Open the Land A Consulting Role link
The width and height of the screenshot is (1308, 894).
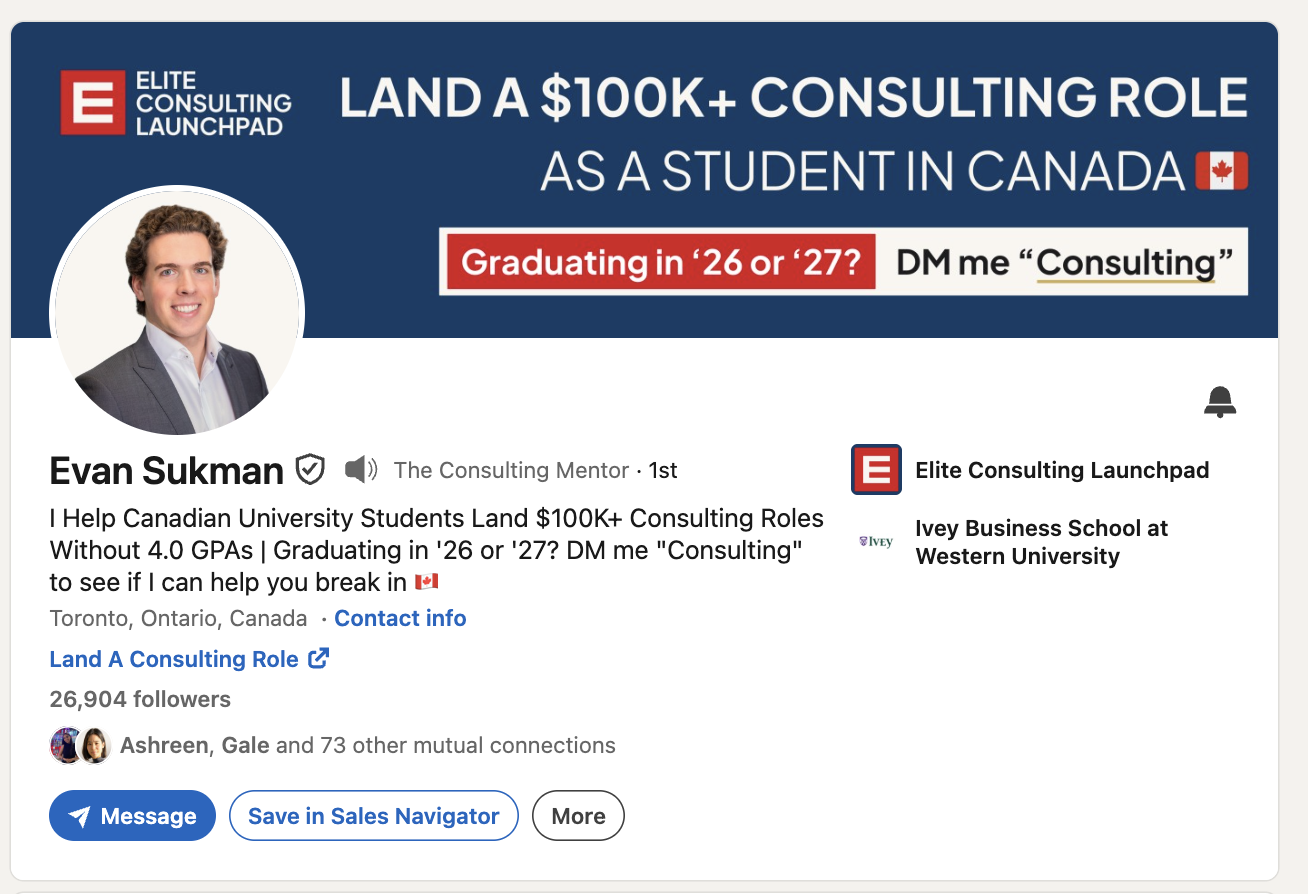[174, 659]
